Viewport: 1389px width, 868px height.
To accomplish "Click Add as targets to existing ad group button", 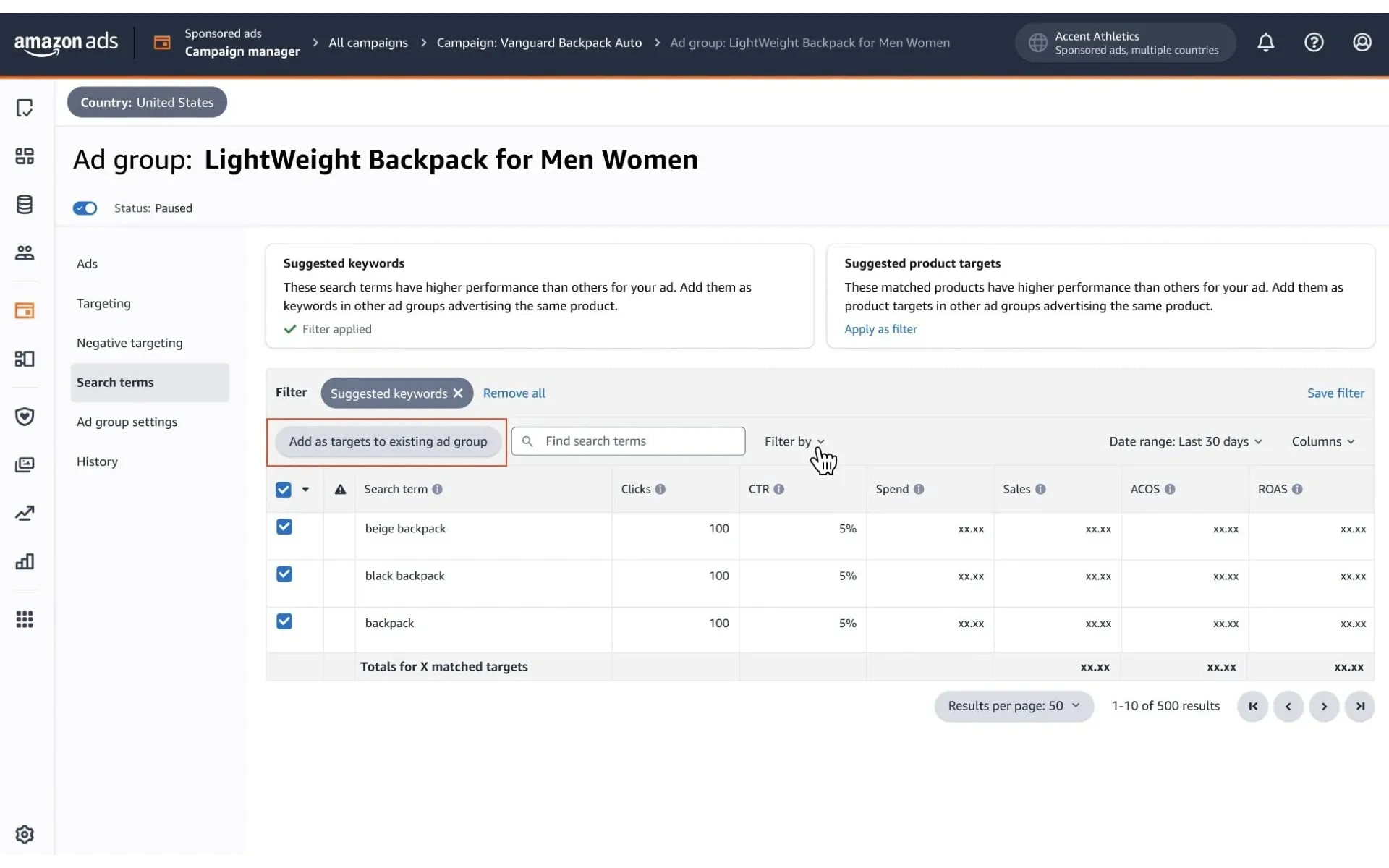I will pyautogui.click(x=387, y=441).
